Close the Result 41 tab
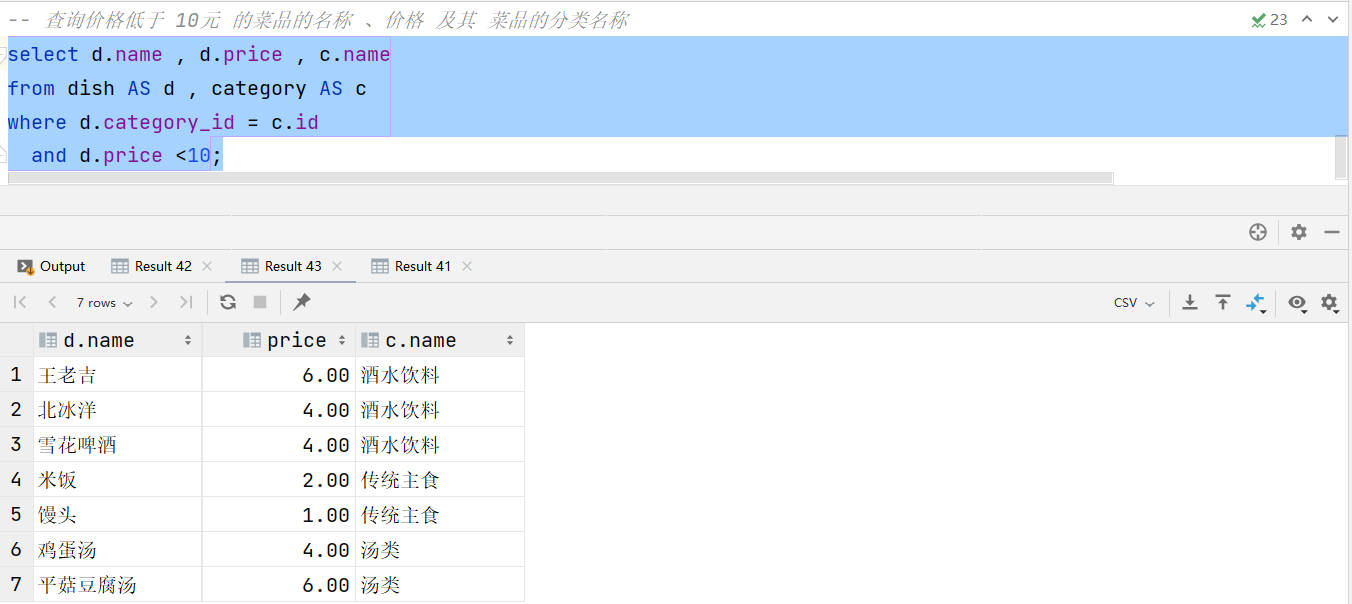 [467, 266]
